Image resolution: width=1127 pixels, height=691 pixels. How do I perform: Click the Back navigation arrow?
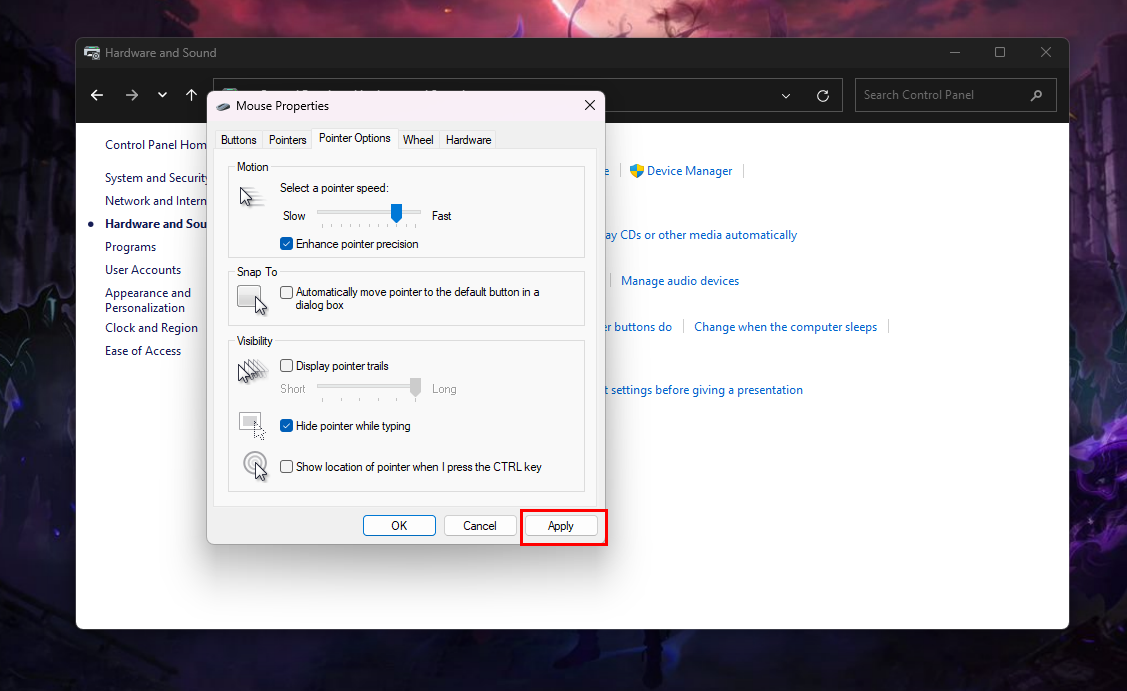coord(96,95)
